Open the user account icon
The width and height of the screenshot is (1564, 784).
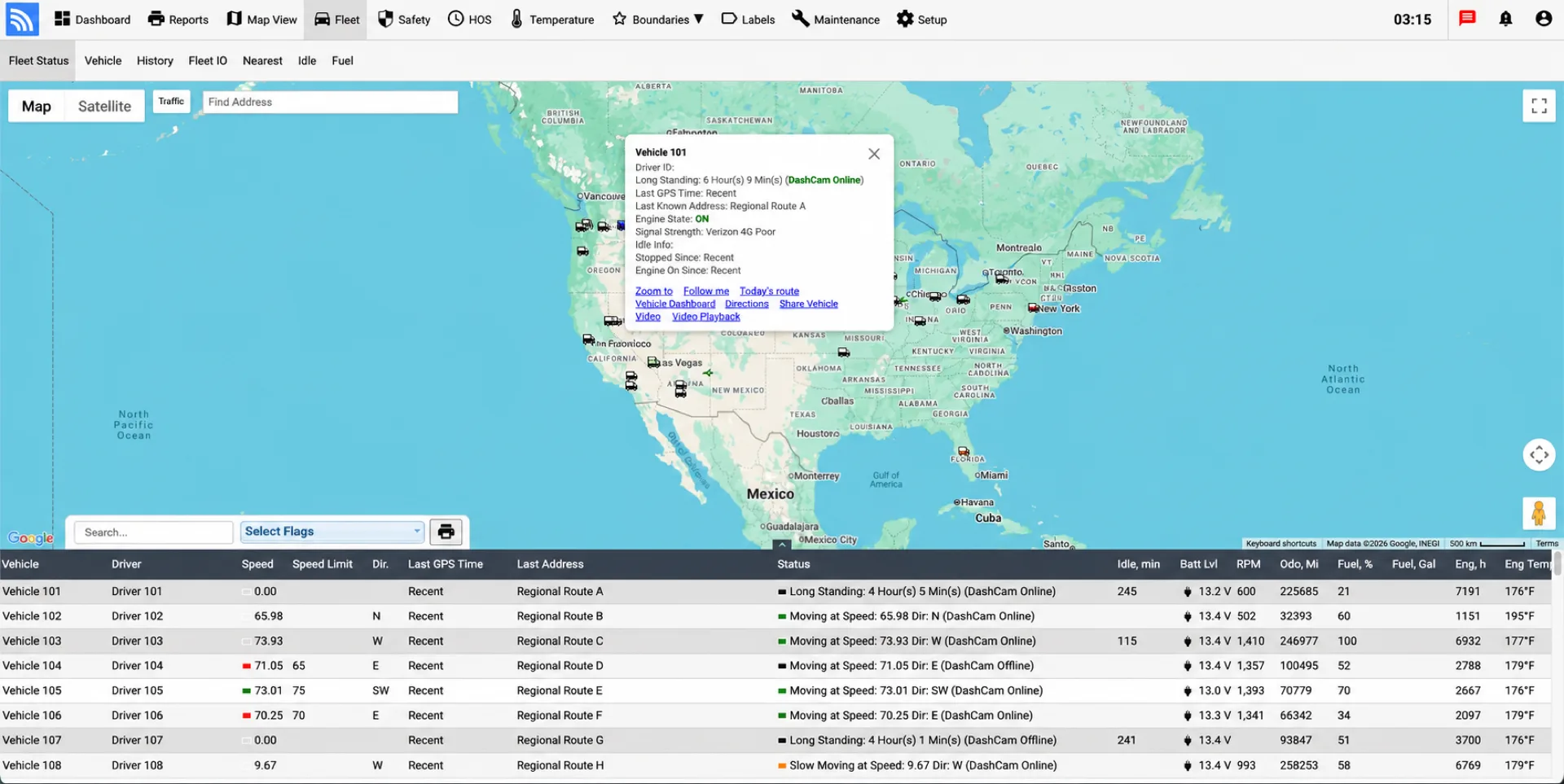[x=1543, y=19]
